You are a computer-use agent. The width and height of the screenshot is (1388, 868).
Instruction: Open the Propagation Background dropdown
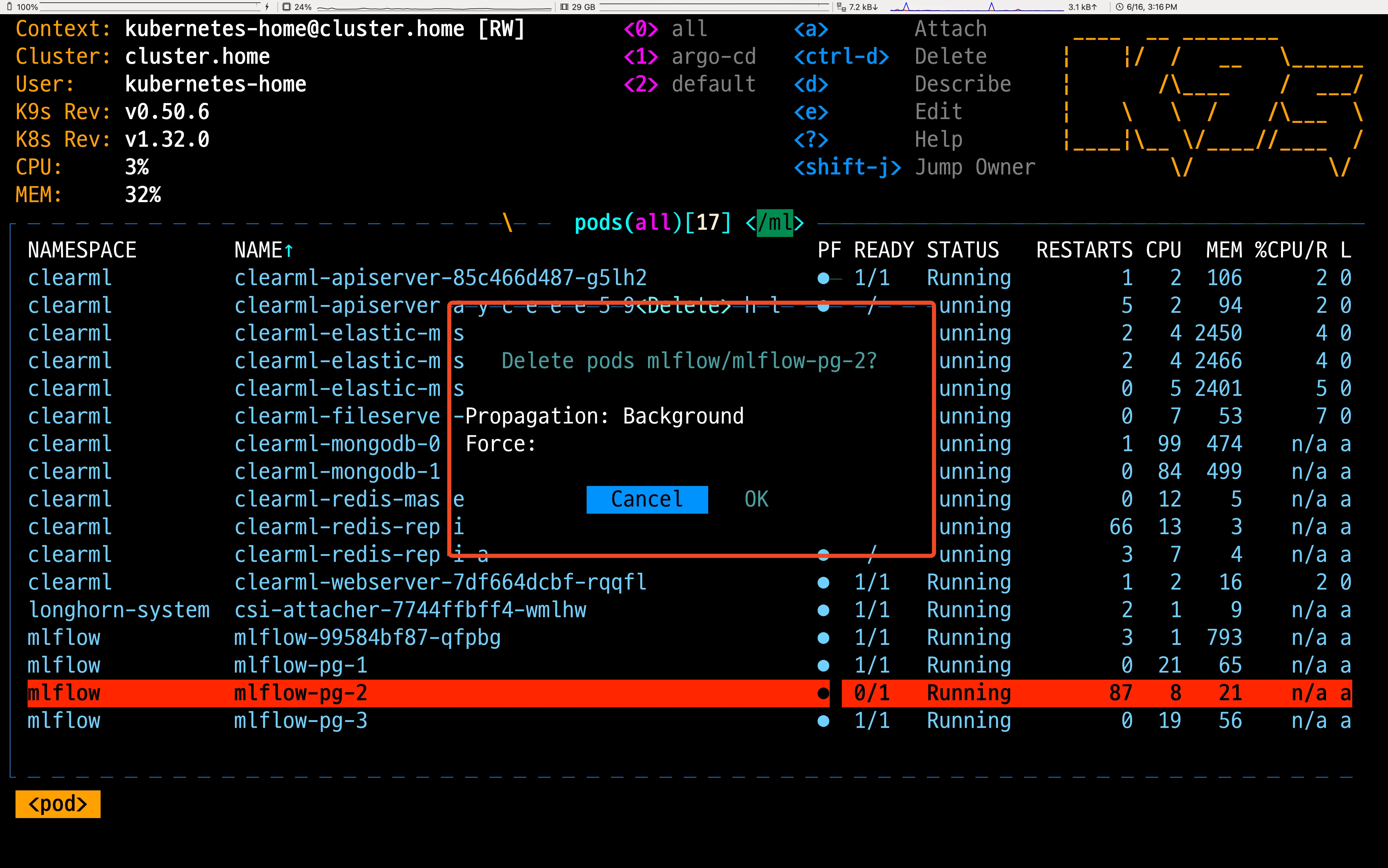683,416
